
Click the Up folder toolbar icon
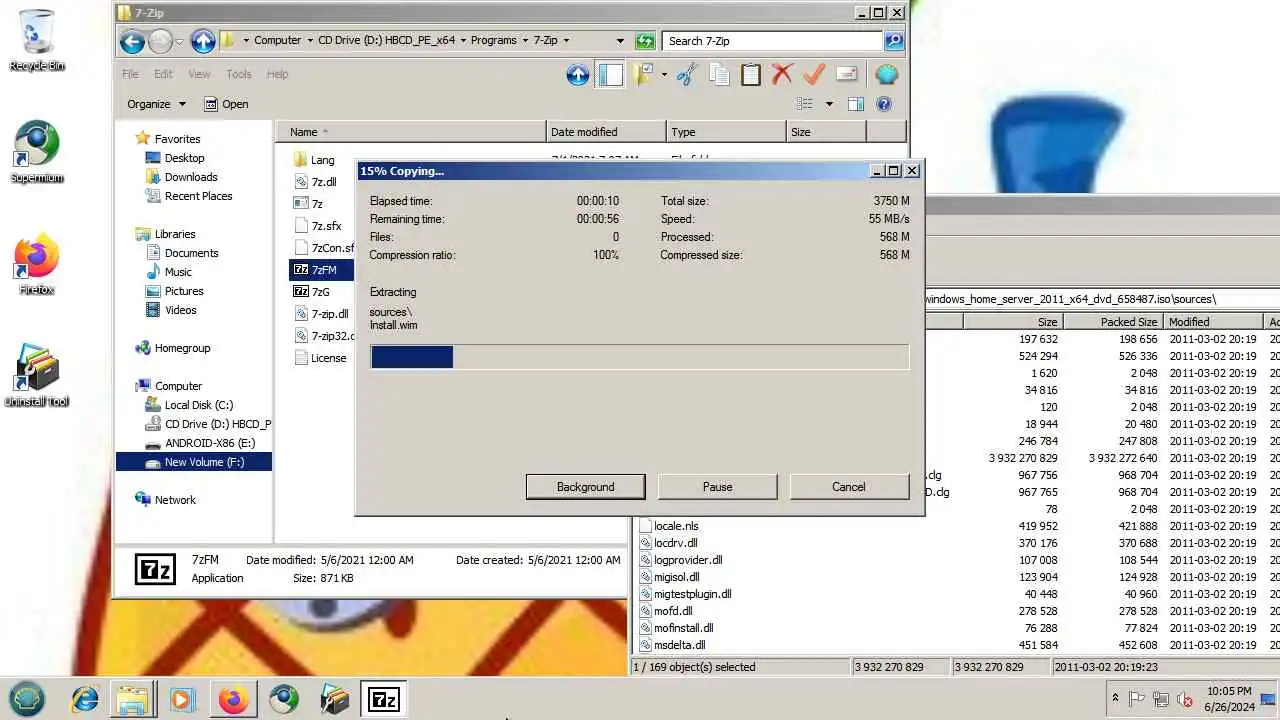[x=577, y=74]
